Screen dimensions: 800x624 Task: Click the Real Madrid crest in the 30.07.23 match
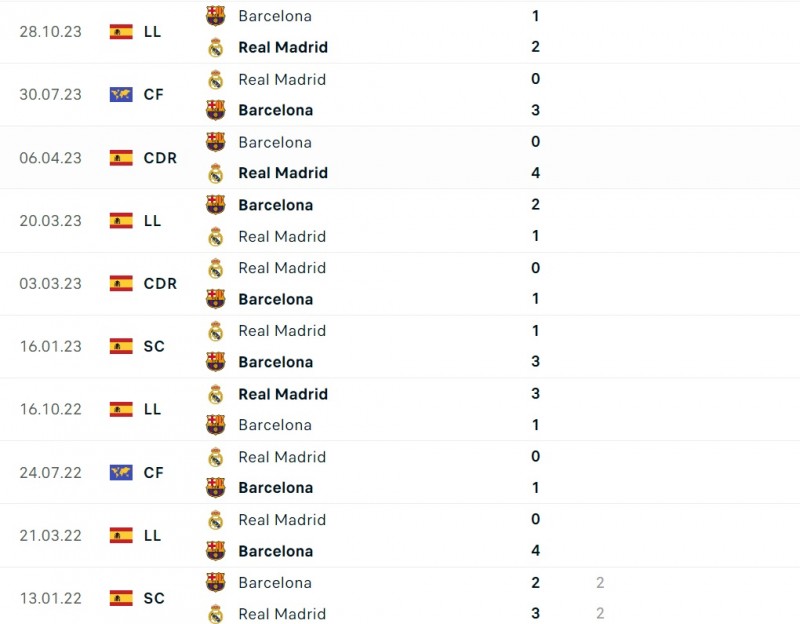(x=216, y=79)
